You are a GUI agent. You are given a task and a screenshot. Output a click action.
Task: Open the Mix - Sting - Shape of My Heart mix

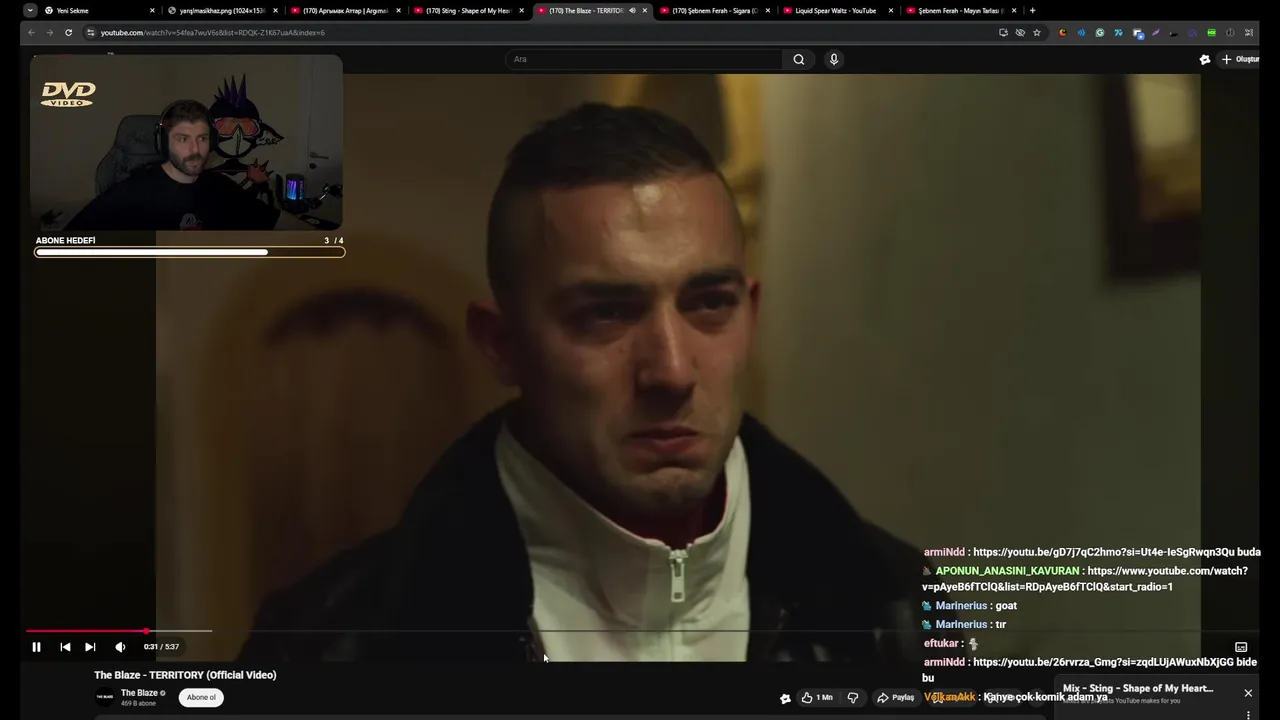point(1138,688)
